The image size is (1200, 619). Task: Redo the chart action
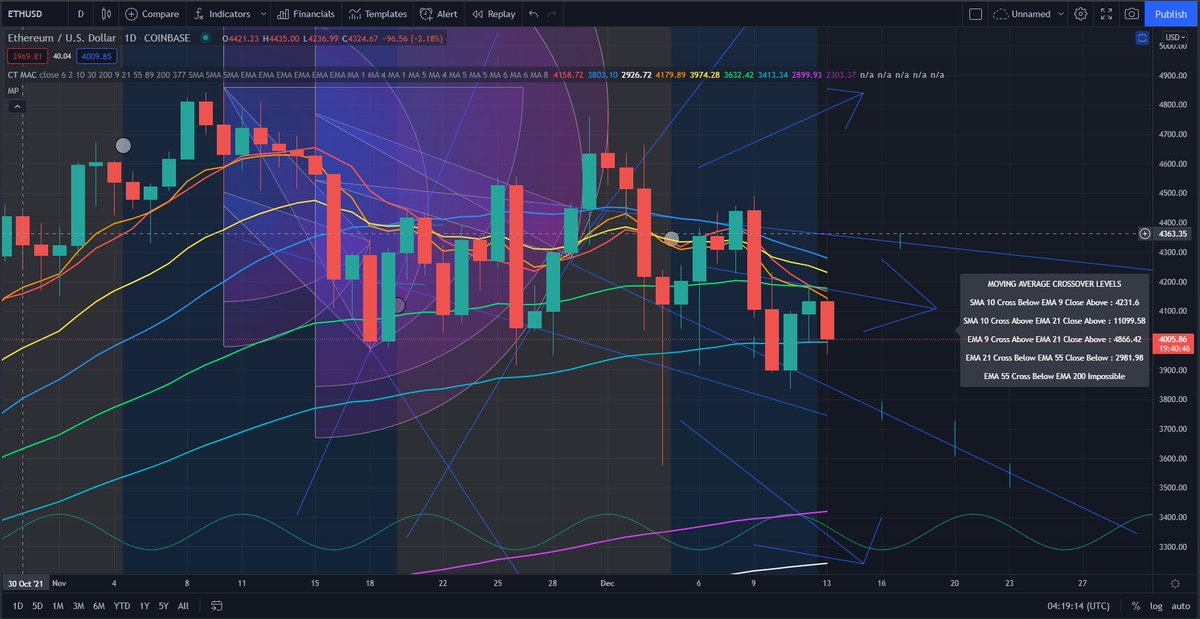(552, 14)
